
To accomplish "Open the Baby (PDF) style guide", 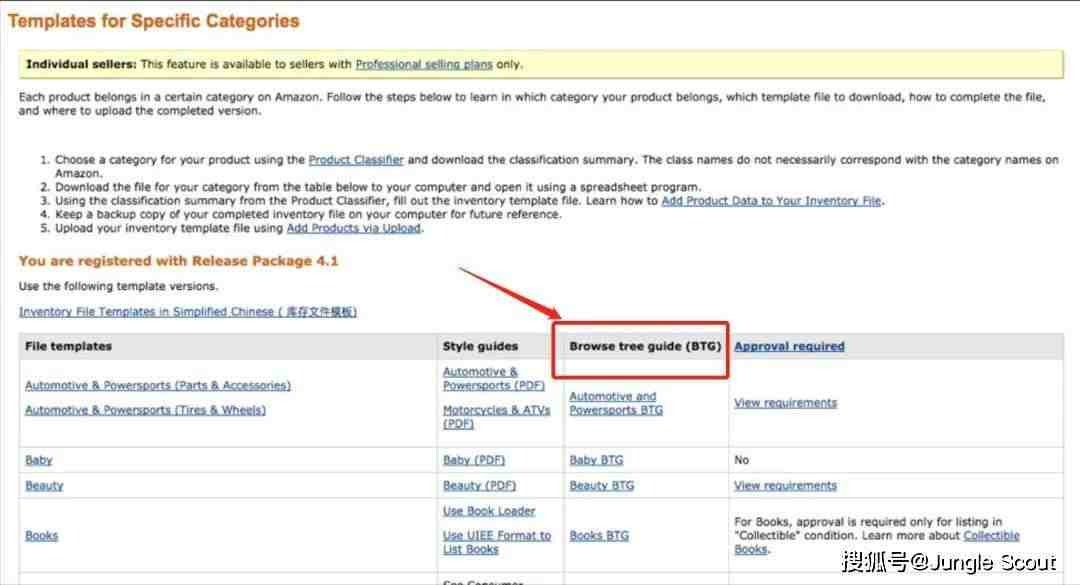I will click(x=474, y=460).
